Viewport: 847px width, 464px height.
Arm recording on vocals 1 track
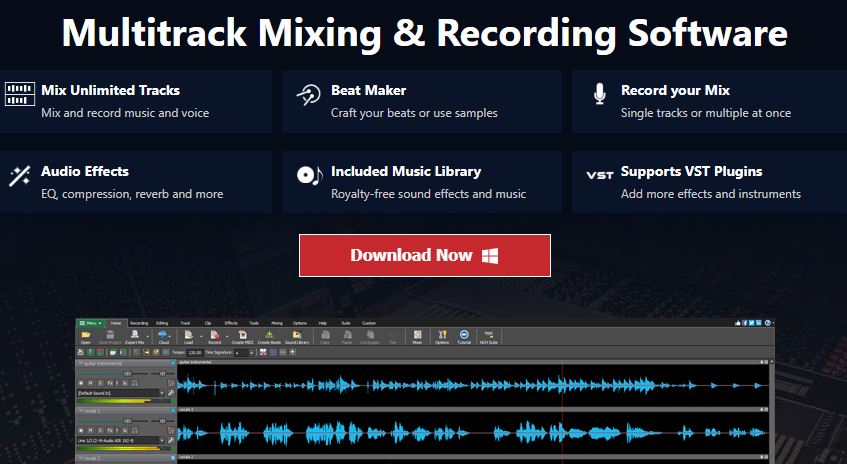(x=81, y=431)
